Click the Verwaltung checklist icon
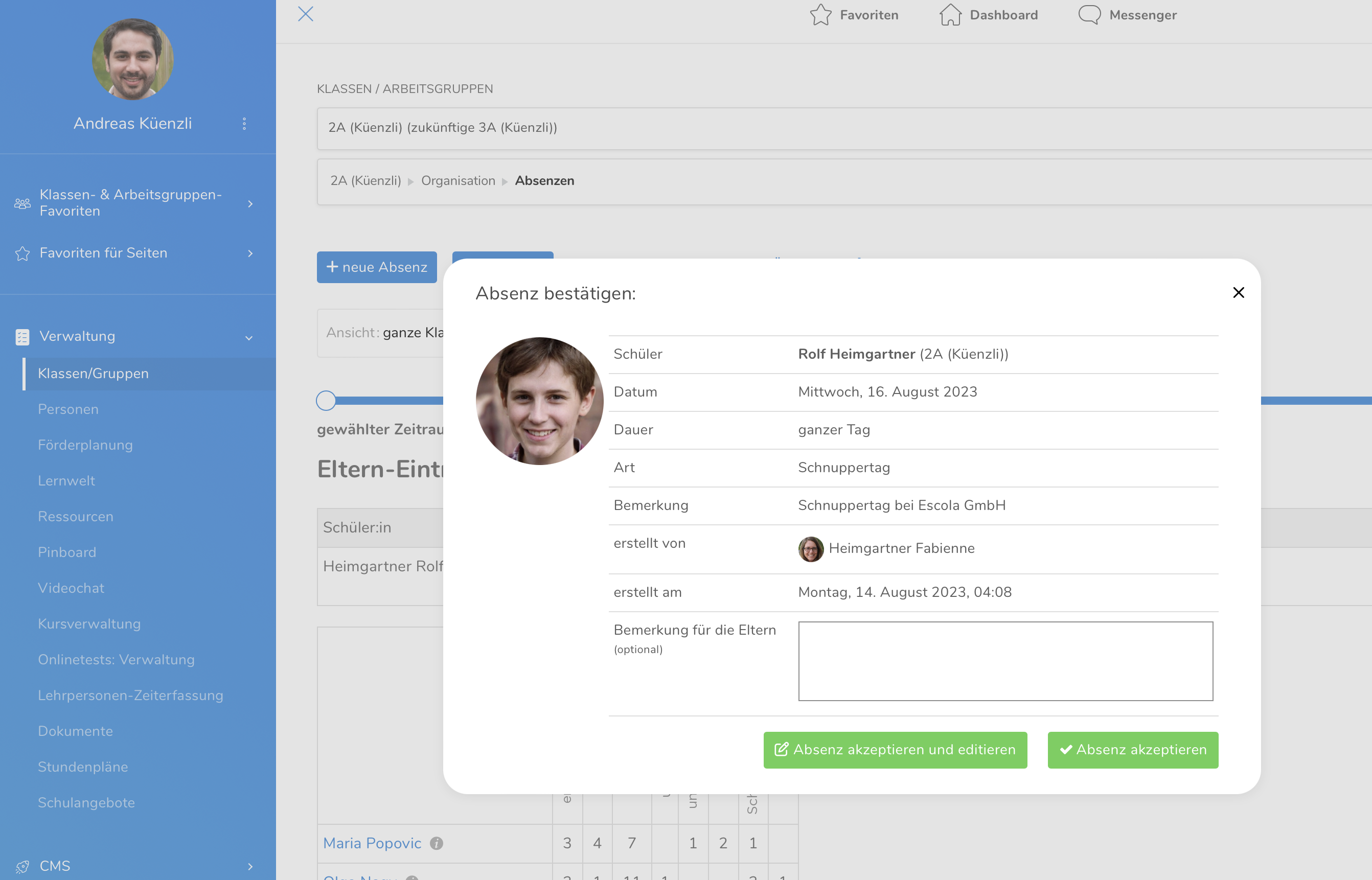Image resolution: width=1372 pixels, height=880 pixels. (x=22, y=337)
